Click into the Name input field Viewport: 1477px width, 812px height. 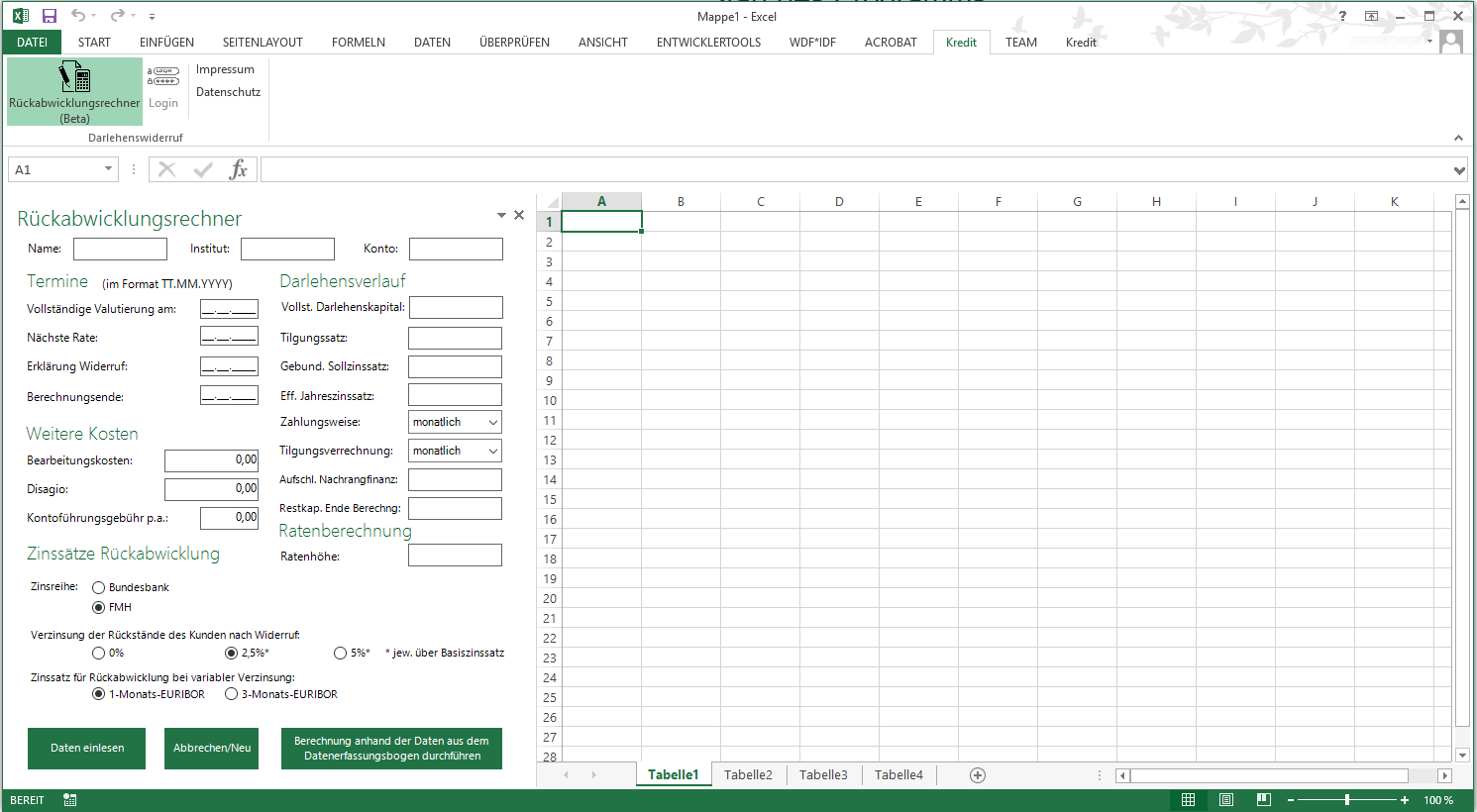(120, 249)
